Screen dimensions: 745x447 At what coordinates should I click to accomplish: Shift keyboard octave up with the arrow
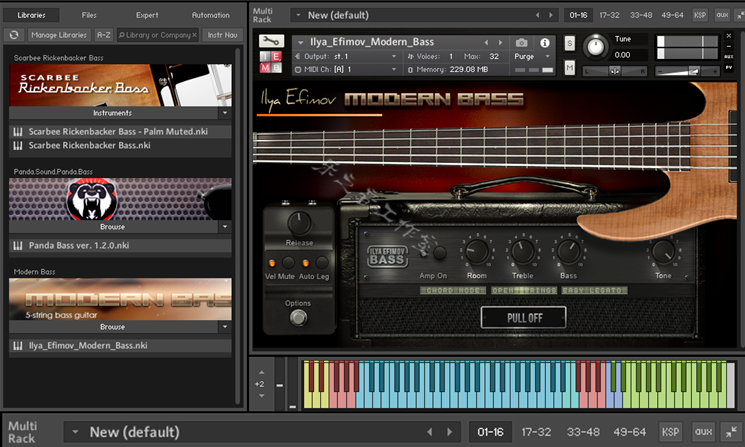click(261, 372)
